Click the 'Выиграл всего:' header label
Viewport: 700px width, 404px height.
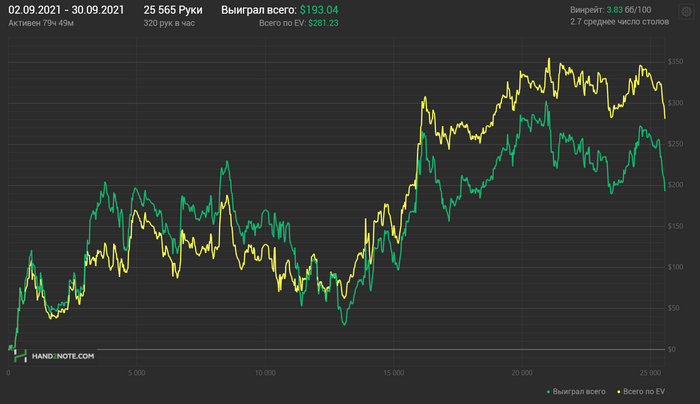(259, 10)
